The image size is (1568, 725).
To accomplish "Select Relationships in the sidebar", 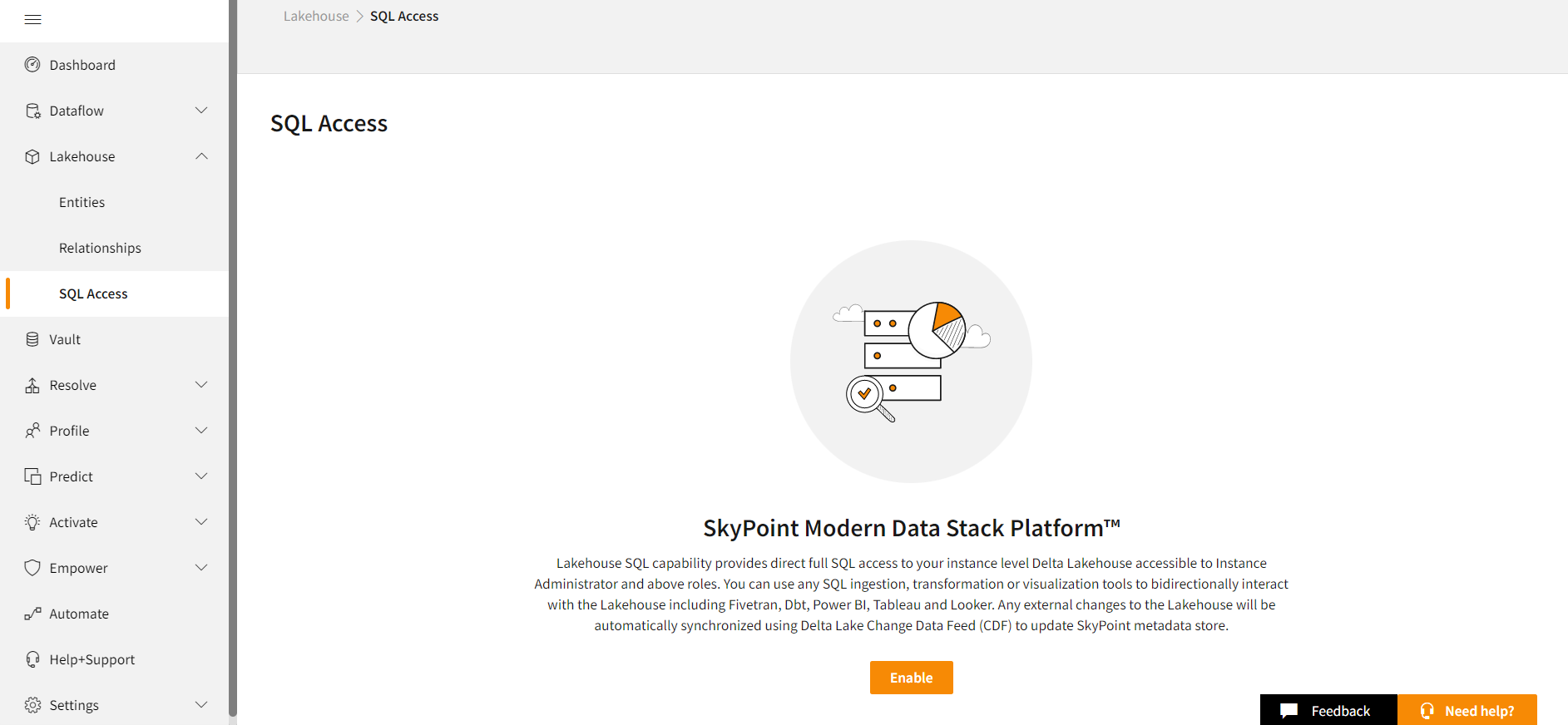I will [x=100, y=248].
